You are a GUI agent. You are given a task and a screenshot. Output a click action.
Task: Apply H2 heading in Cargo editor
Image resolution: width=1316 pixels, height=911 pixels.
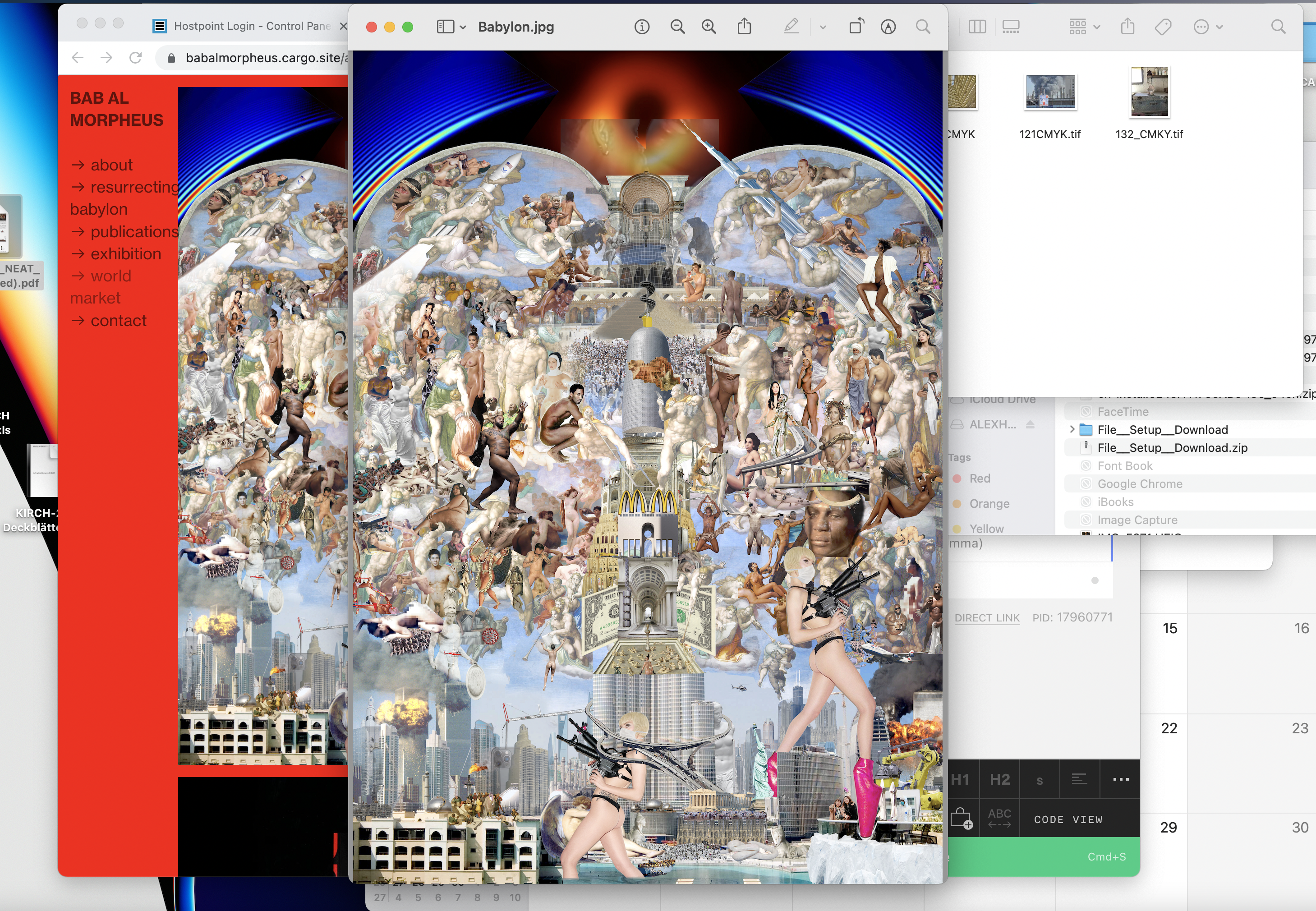click(x=1000, y=779)
